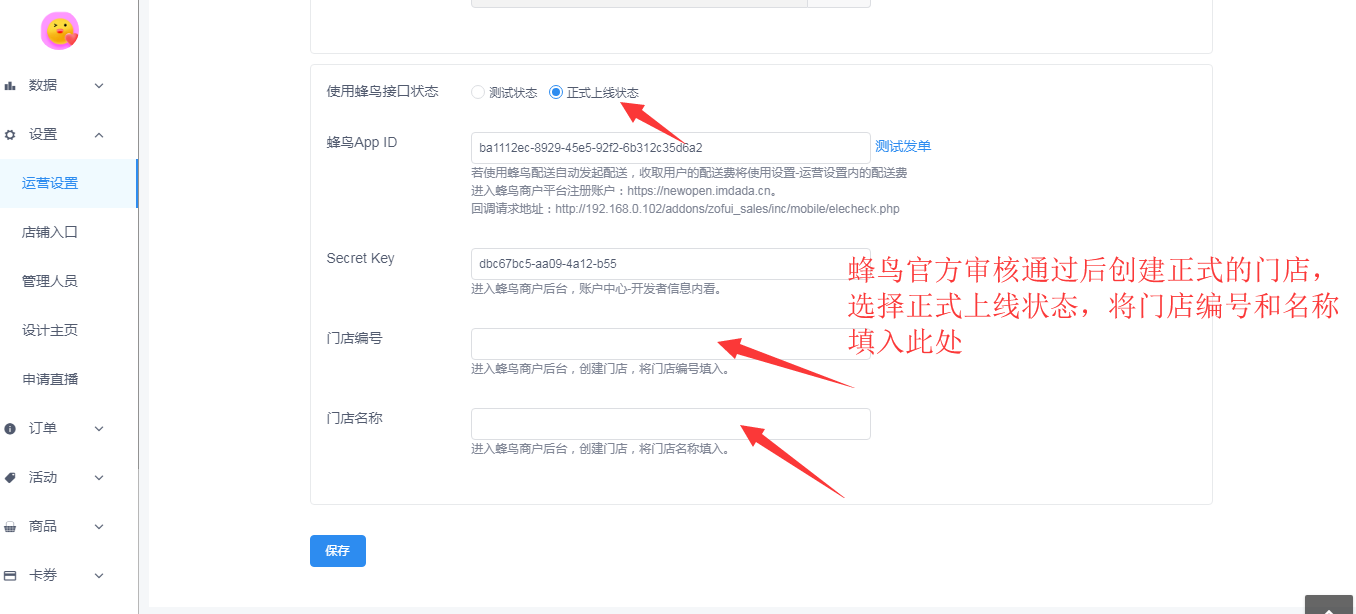1356x614 pixels.
Task: Click into the 门店名称 input field
Action: pyautogui.click(x=671, y=424)
